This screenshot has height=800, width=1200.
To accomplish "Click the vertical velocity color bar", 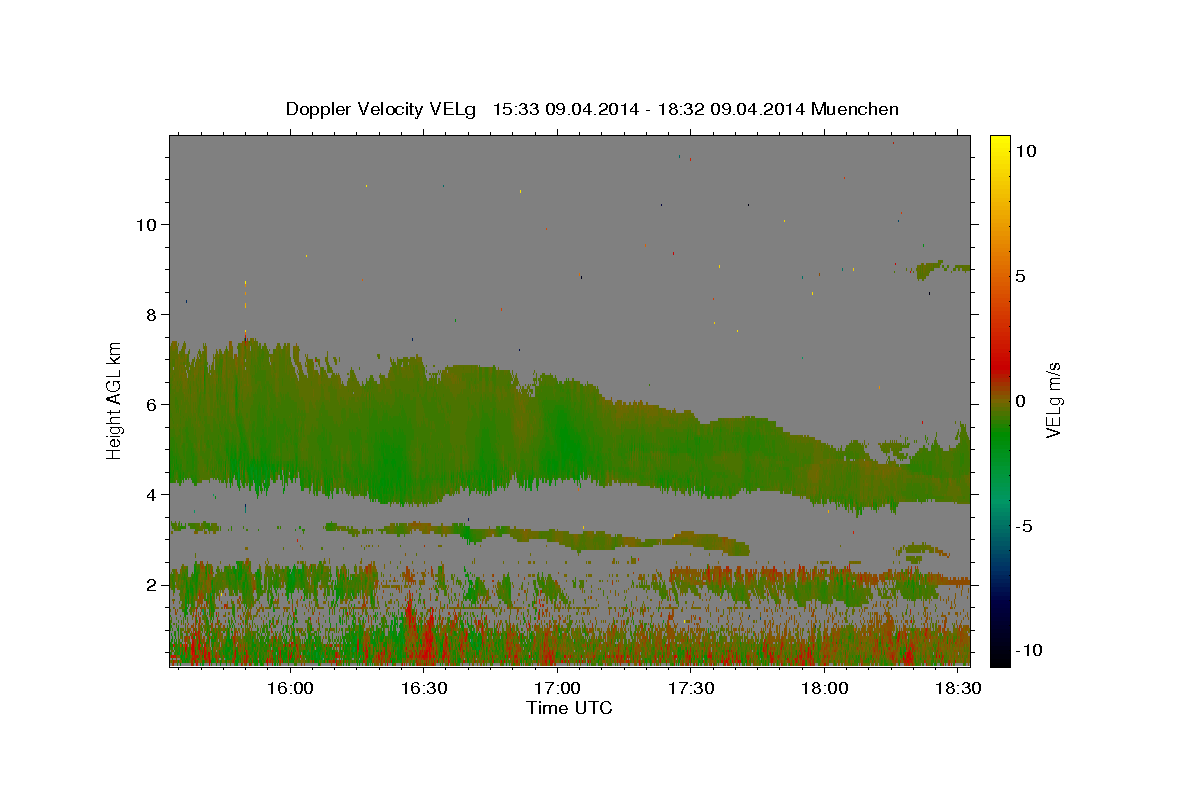I will pos(999,400).
